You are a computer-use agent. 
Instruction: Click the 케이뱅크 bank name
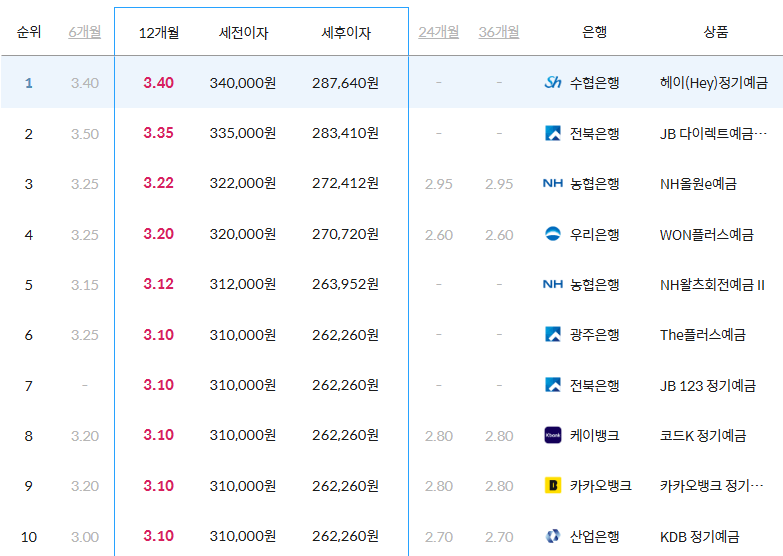pyautogui.click(x=594, y=436)
